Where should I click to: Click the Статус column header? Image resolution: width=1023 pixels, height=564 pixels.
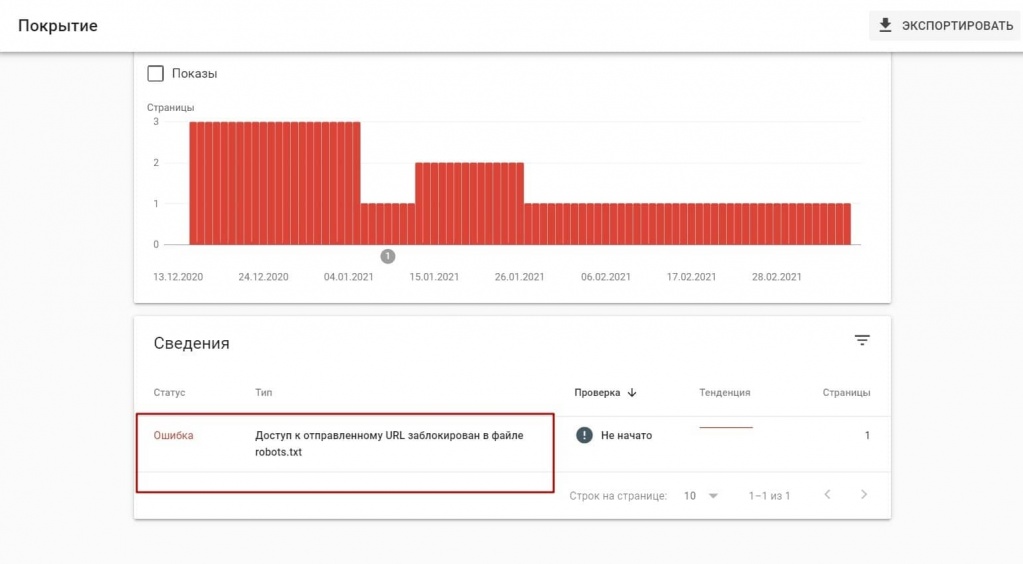click(169, 393)
